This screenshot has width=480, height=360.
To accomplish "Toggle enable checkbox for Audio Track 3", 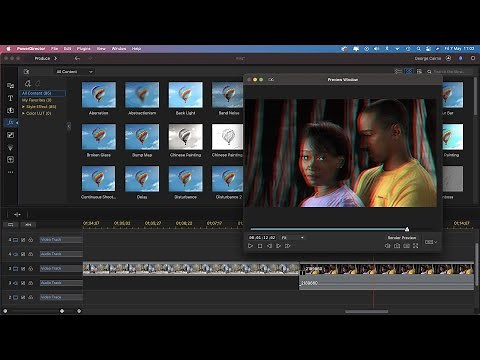I will pos(23,283).
